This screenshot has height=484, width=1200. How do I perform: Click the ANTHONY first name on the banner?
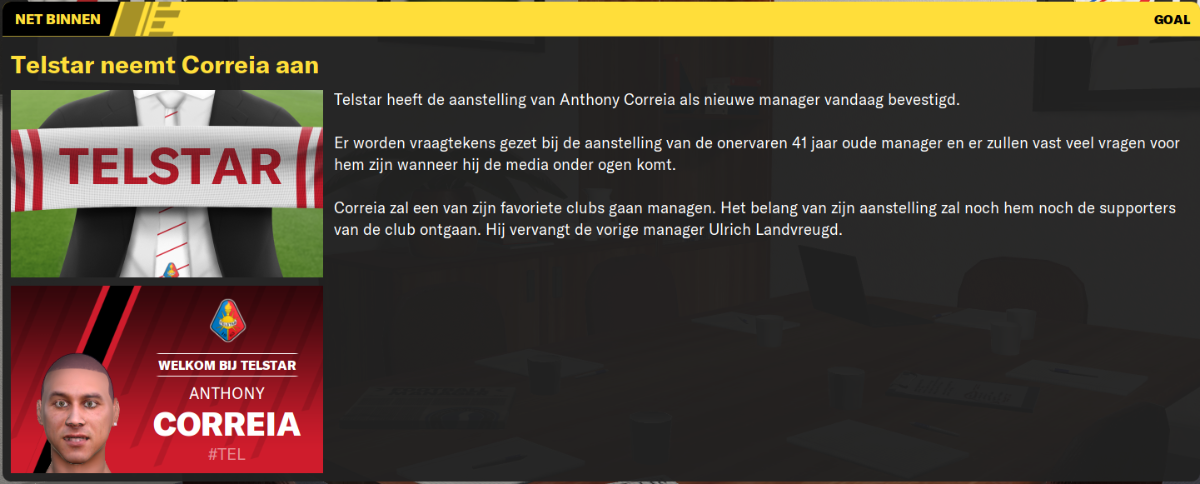pos(227,393)
